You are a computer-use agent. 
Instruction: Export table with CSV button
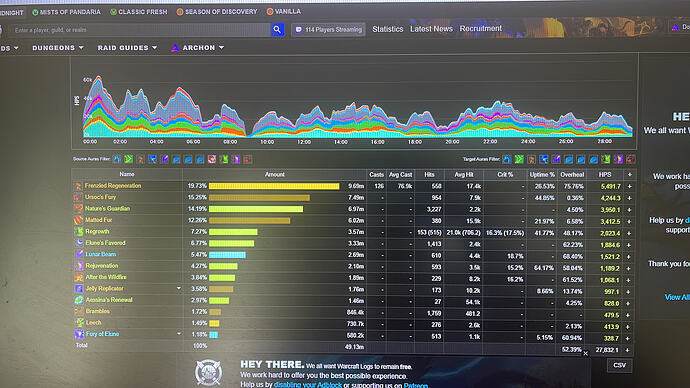tap(619, 365)
